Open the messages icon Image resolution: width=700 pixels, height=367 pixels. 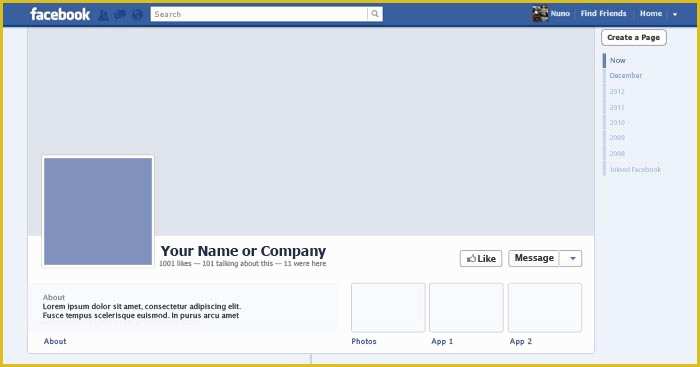click(120, 15)
